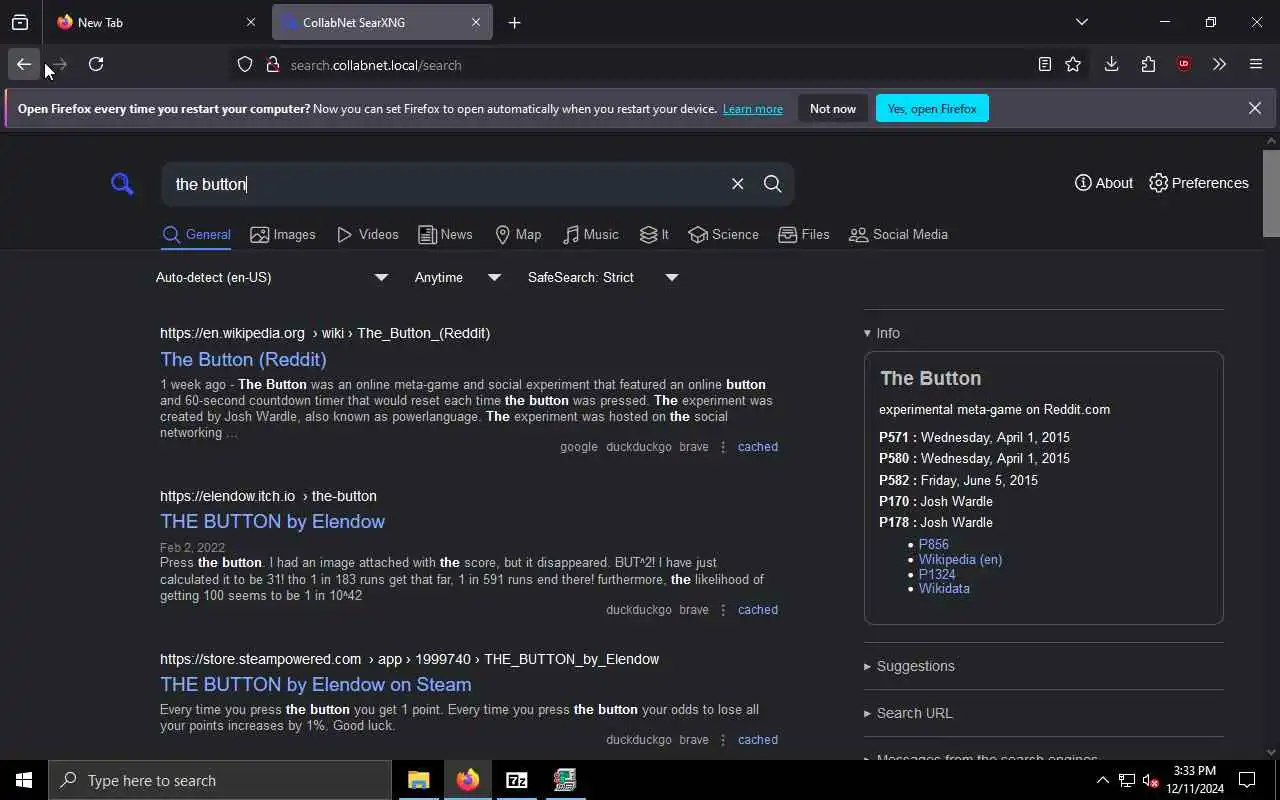Switch to Images category
The image size is (1280, 800).
pos(283,235)
